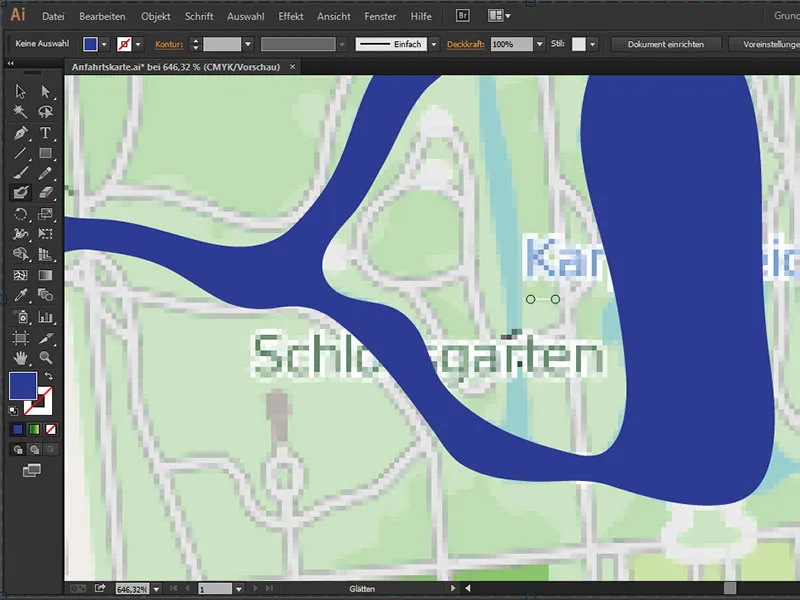Select the Magic Wand tool
The width and height of the screenshot is (800, 600).
click(x=20, y=112)
